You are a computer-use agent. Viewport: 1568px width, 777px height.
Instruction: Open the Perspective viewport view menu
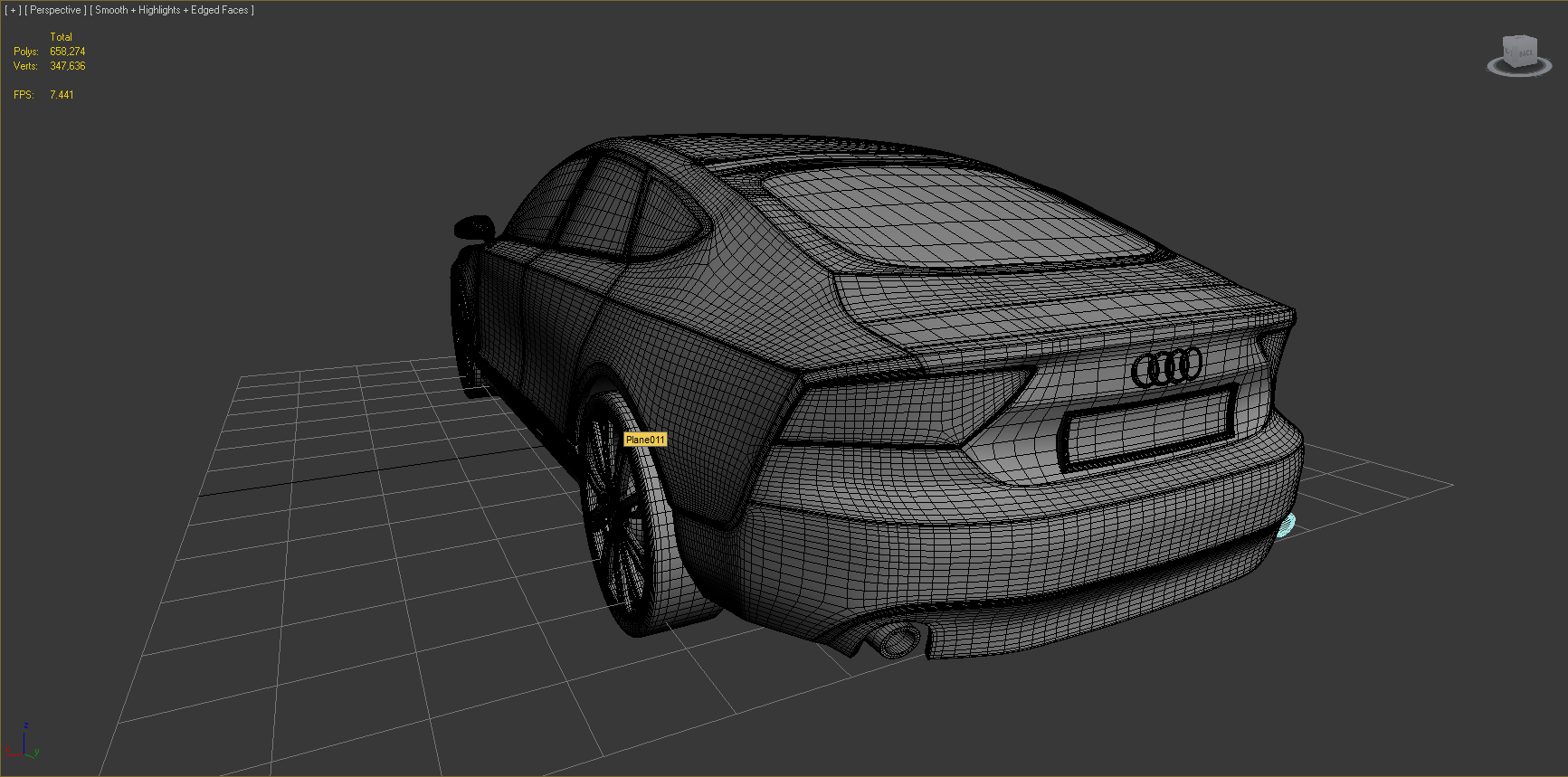click(x=55, y=10)
